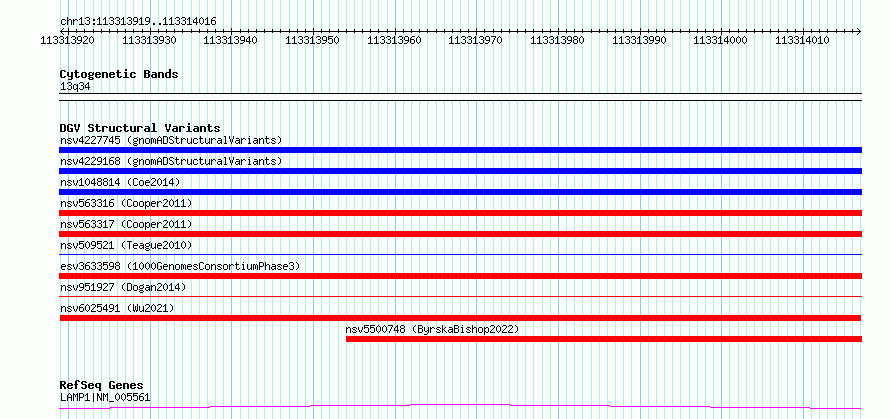Screen dimensions: 890x419
Task: Click the nsv951927 (Dogan2014) label
Action: [123, 287]
